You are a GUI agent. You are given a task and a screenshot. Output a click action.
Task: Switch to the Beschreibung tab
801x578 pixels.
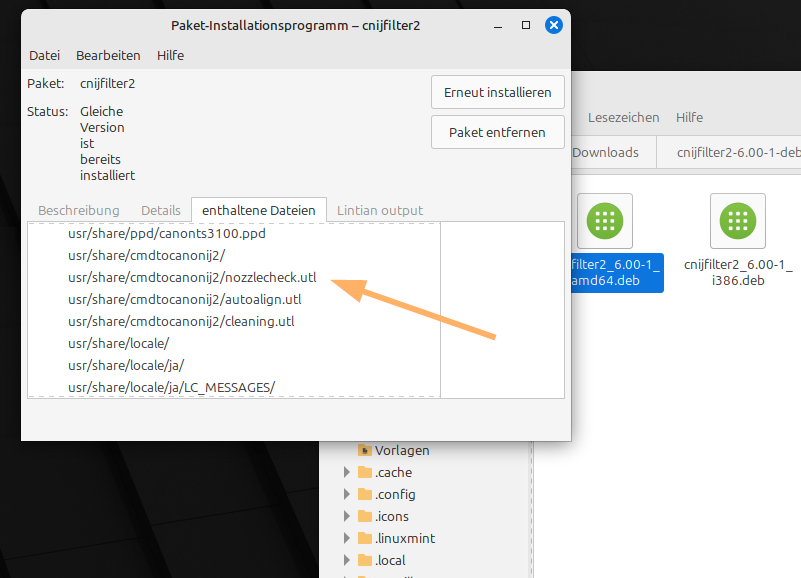coord(79,211)
